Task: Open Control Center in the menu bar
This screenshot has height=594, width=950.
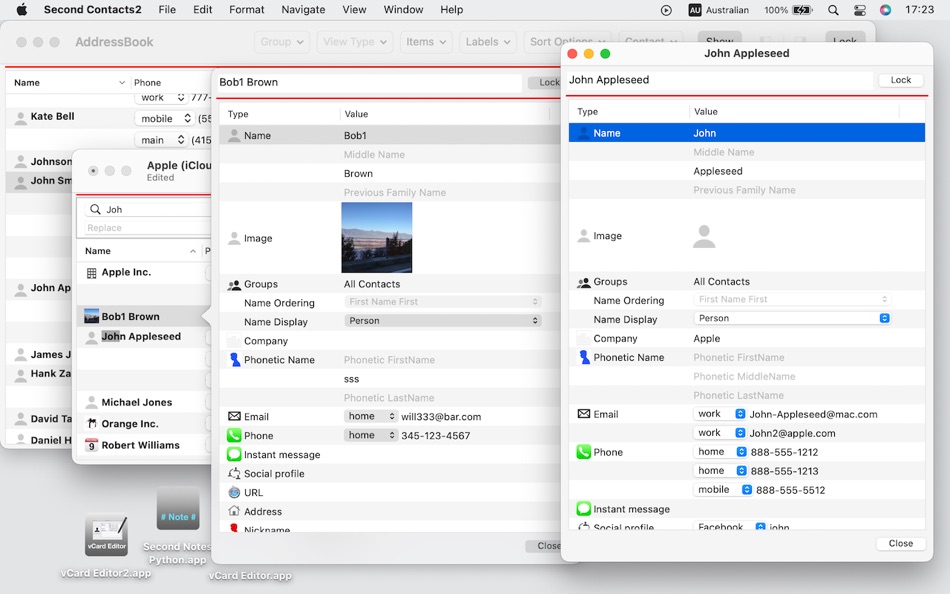Action: click(859, 10)
